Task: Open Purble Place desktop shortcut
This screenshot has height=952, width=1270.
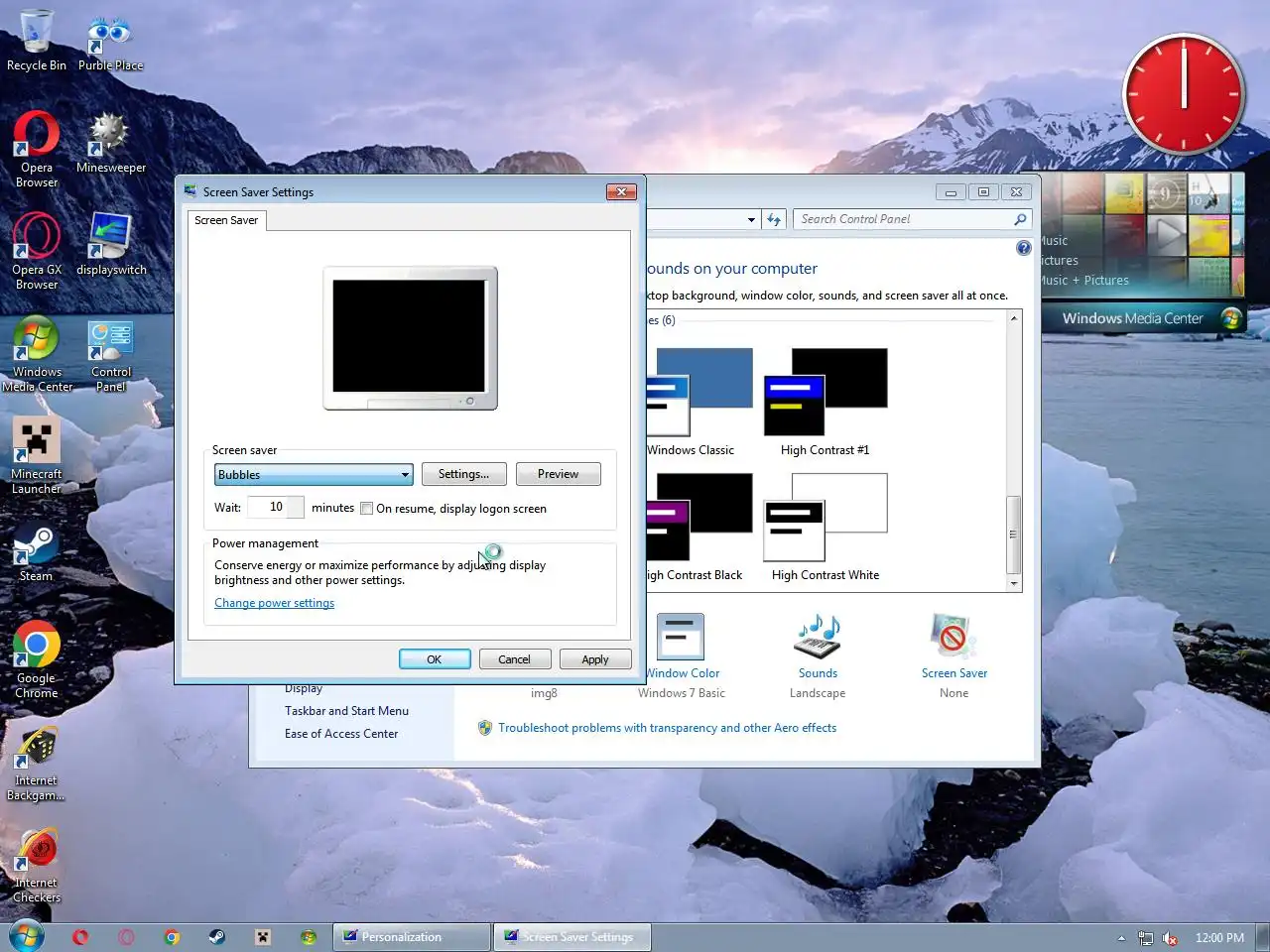Action: click(110, 44)
